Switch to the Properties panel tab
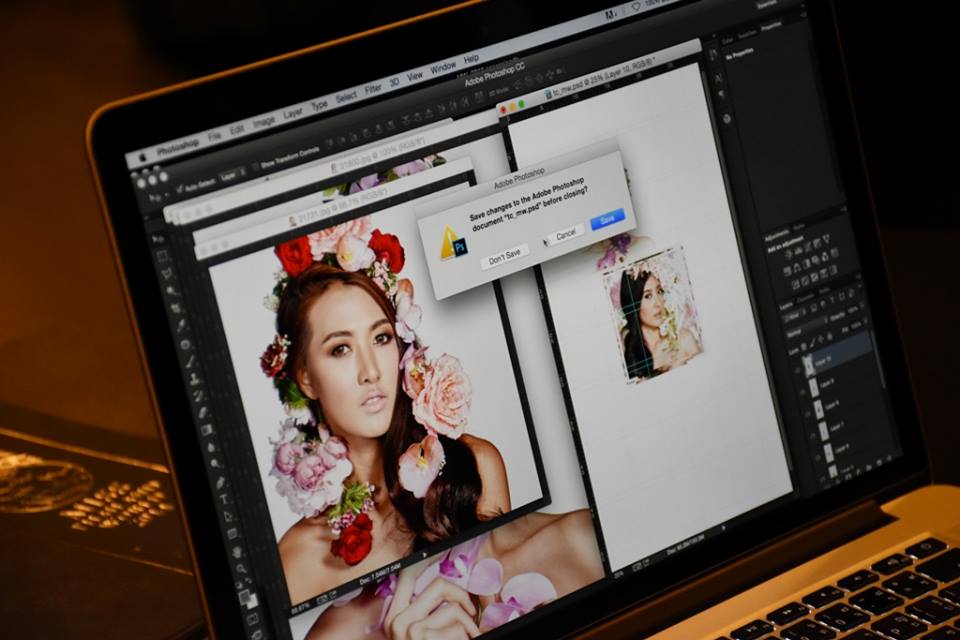 [770, 26]
